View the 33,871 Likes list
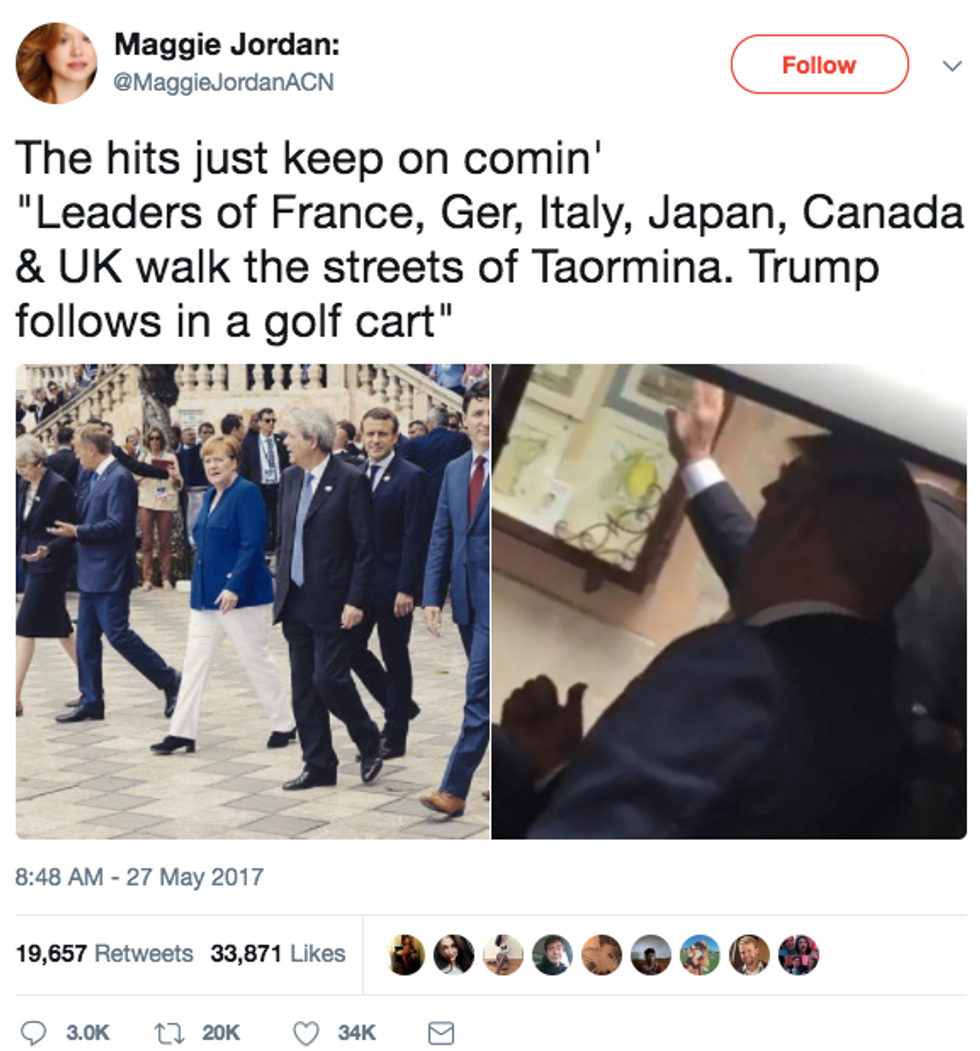 point(278,953)
